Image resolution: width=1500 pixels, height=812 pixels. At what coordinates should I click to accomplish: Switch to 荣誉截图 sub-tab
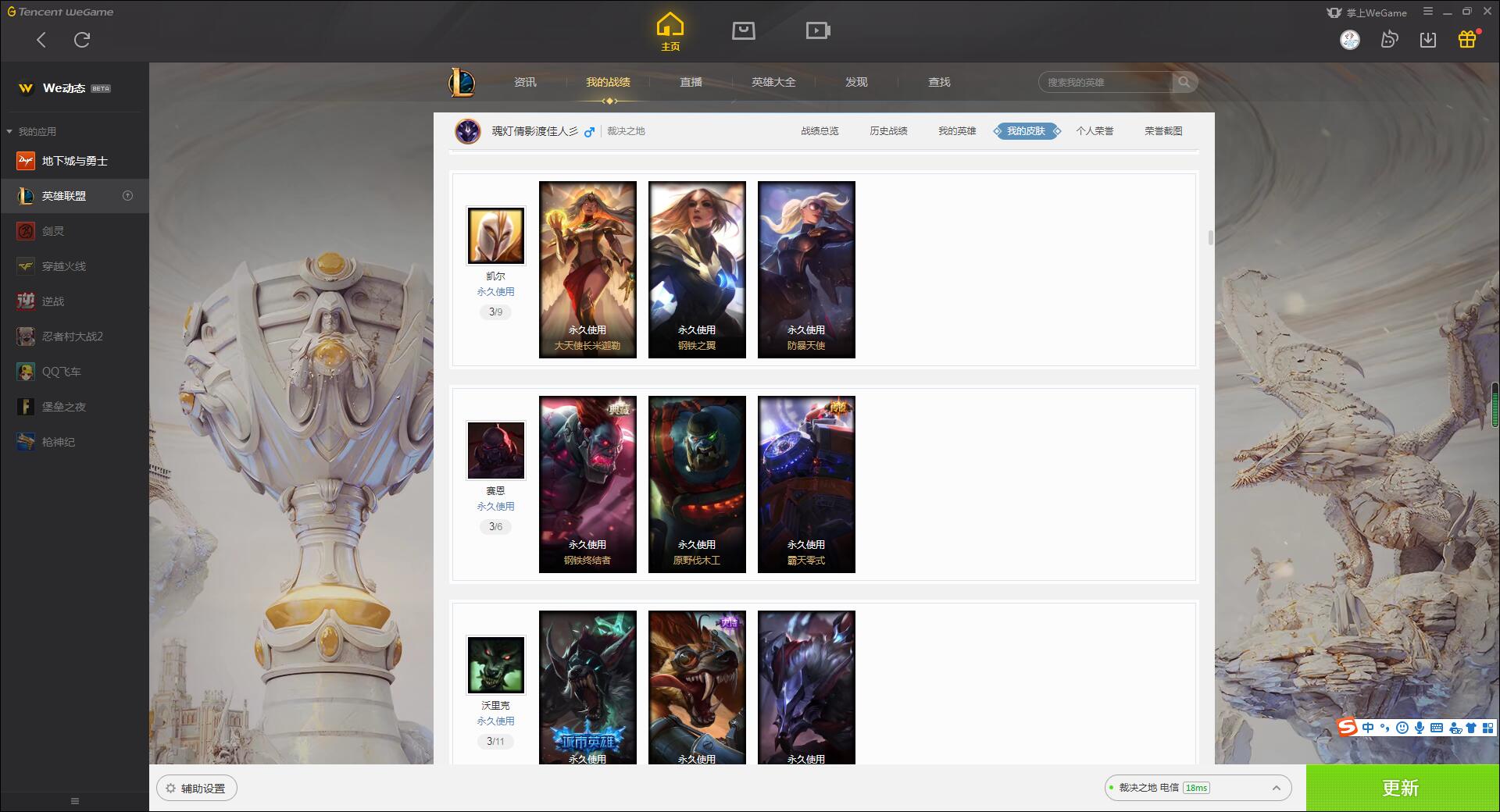pos(1163,131)
